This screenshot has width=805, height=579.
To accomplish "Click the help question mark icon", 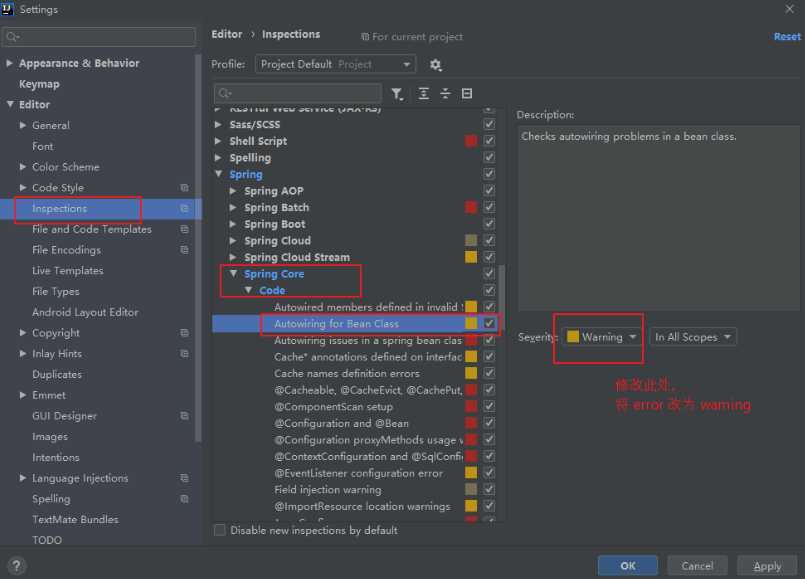I will pyautogui.click(x=15, y=565).
